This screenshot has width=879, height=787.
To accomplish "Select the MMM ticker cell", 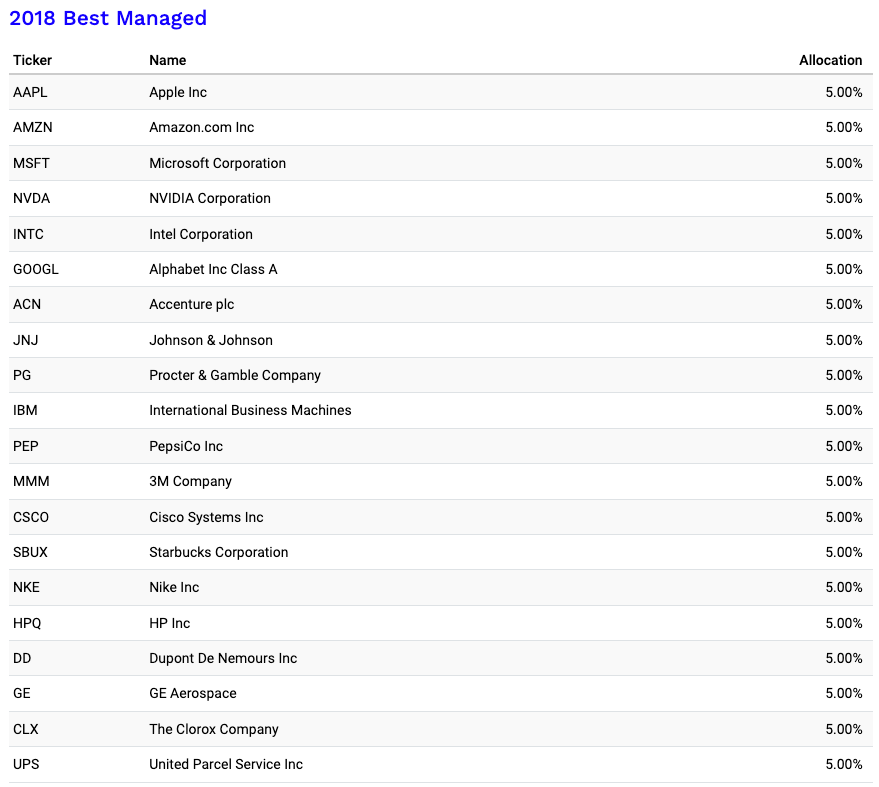I will (x=31, y=481).
